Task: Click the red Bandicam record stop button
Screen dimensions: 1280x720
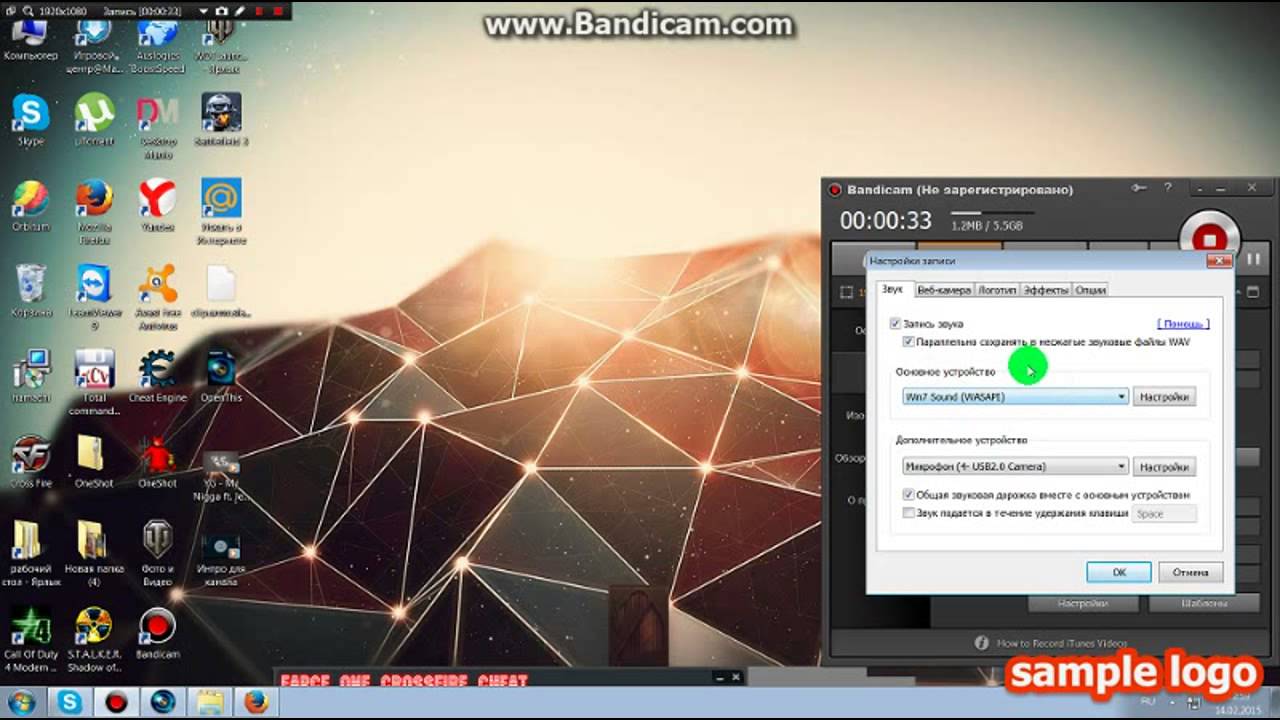Action: point(1208,238)
